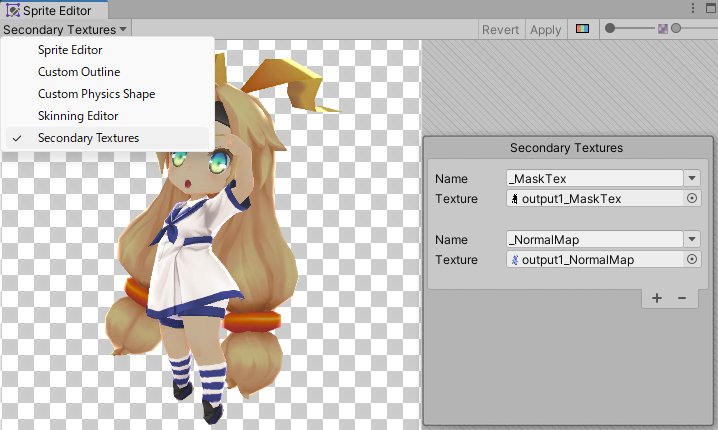Click the output1_NormalMap texture field
The image size is (718, 430).
(595, 259)
